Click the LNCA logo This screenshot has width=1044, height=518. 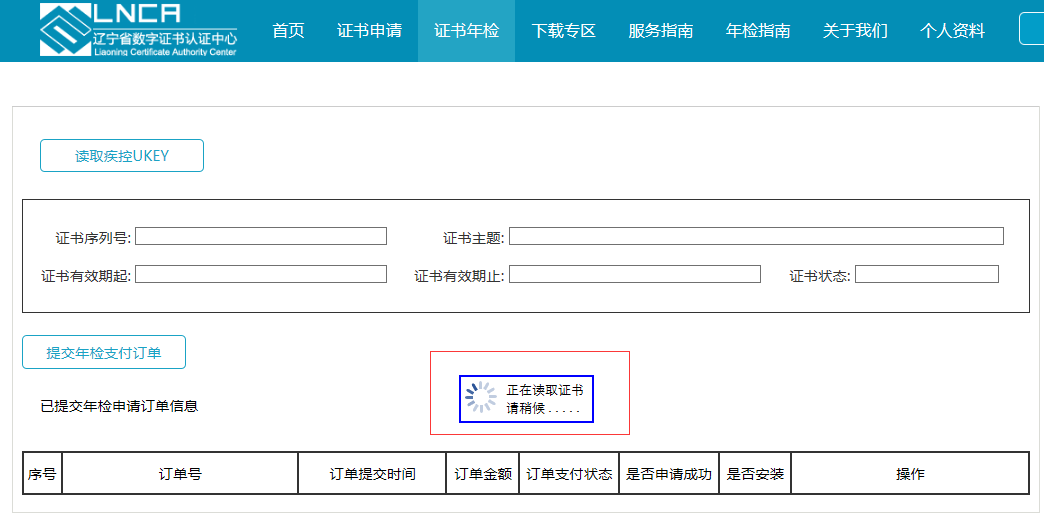click(138, 30)
